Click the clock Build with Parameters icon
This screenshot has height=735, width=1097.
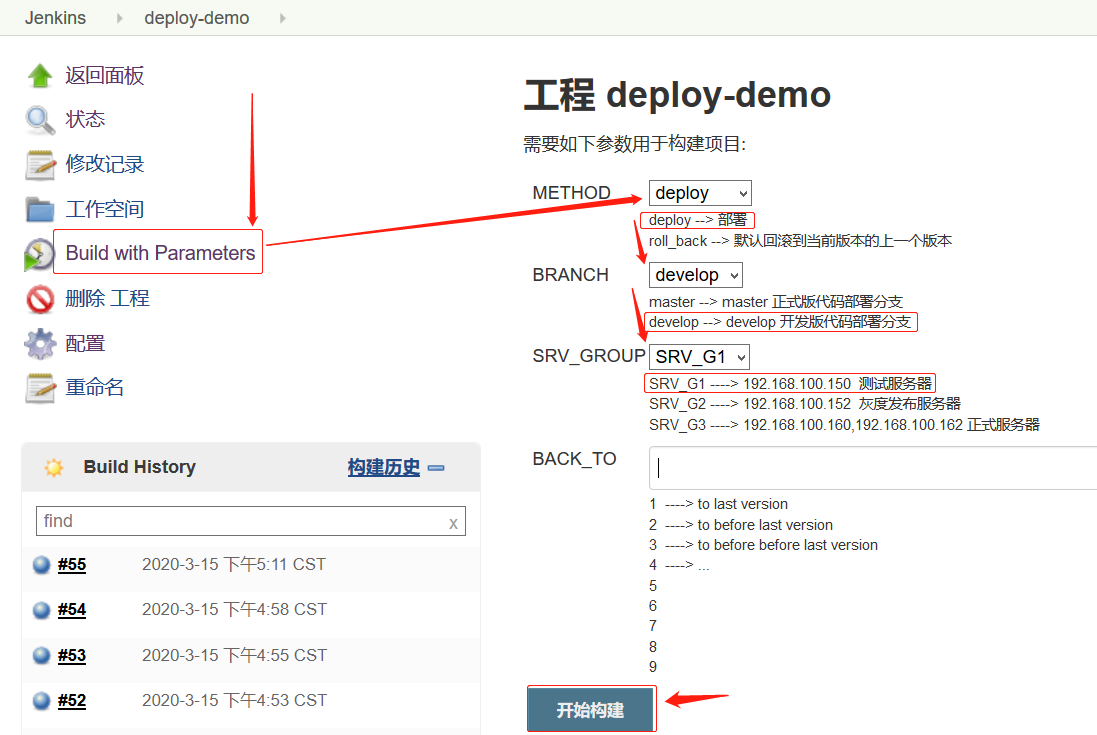38,254
